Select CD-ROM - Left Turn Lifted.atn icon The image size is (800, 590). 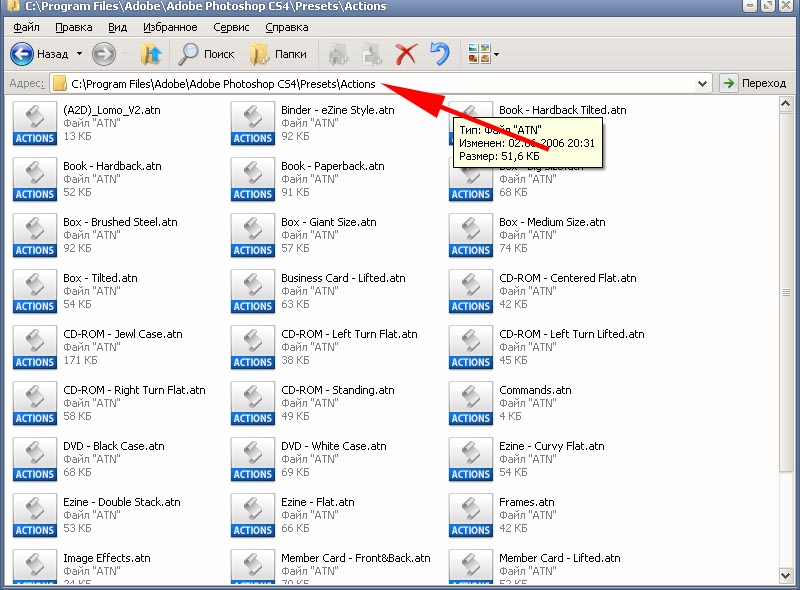[x=470, y=348]
